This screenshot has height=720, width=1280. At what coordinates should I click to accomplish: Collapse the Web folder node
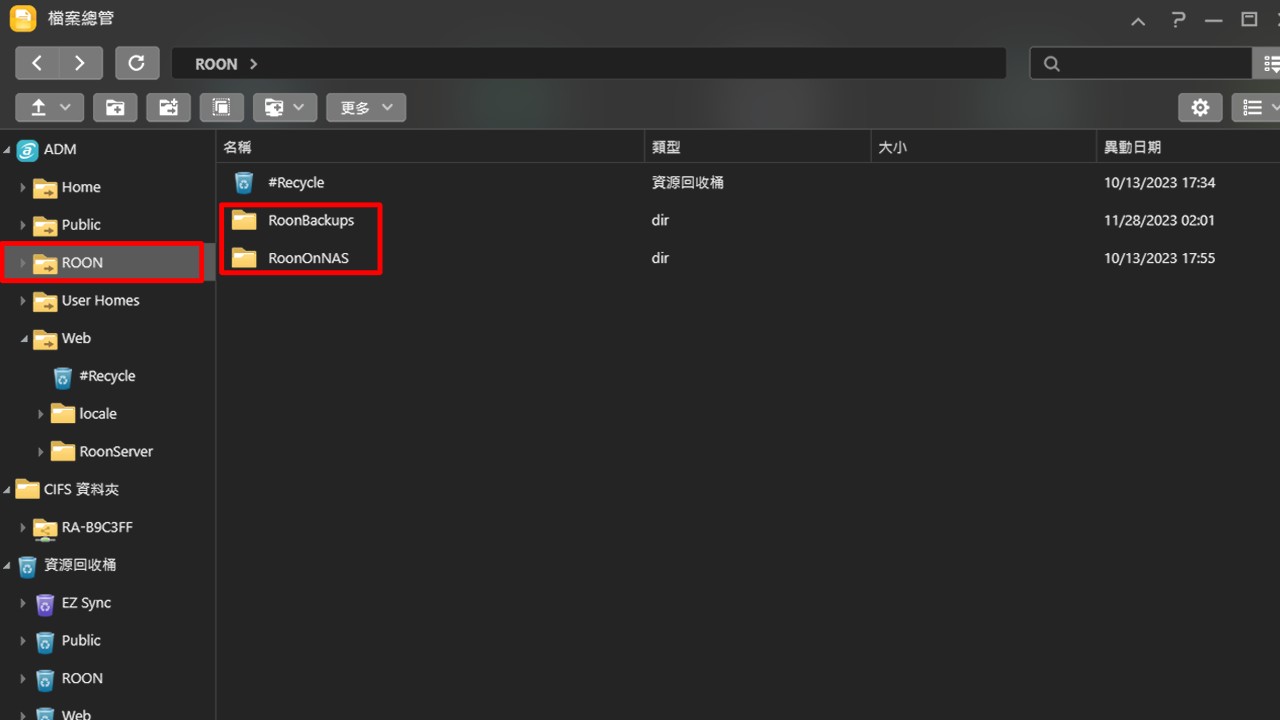point(24,339)
